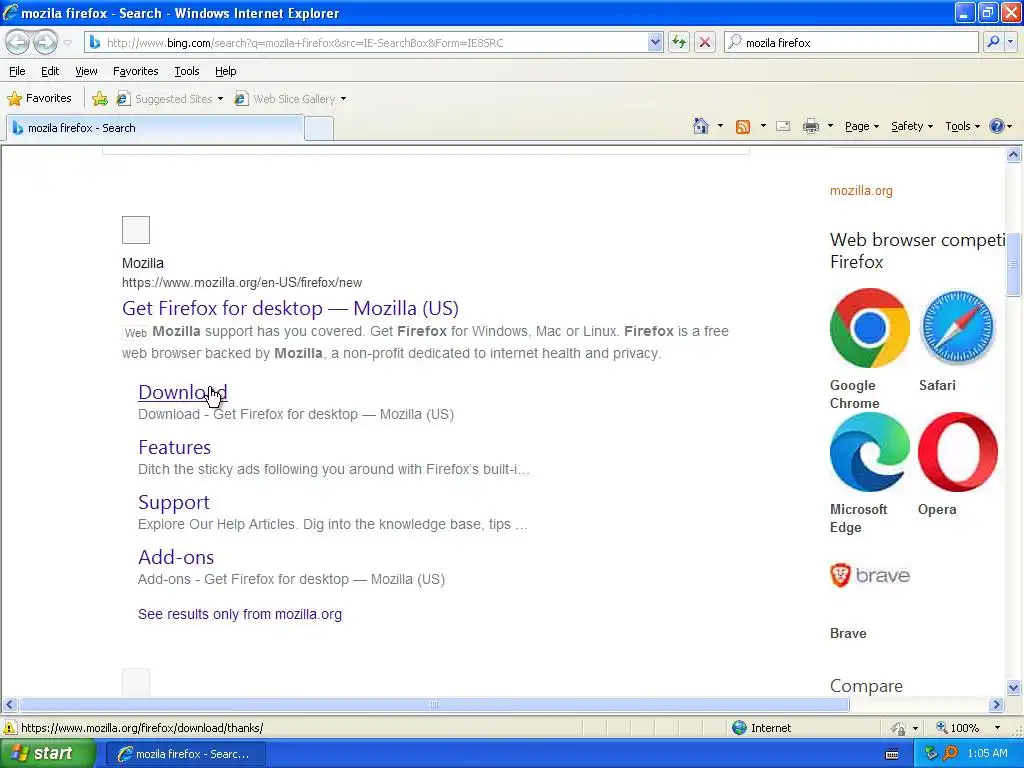Expand Web Slice Gallery dropdown
Screen dimensions: 1024x768
344,99
